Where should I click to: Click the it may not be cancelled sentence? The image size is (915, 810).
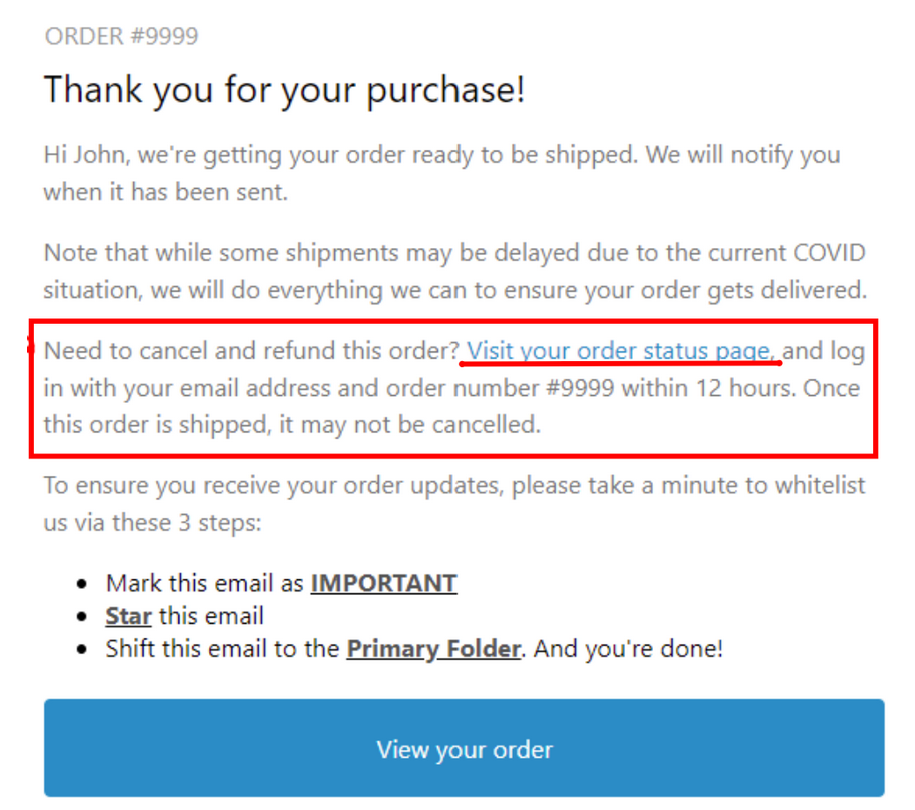coord(410,425)
